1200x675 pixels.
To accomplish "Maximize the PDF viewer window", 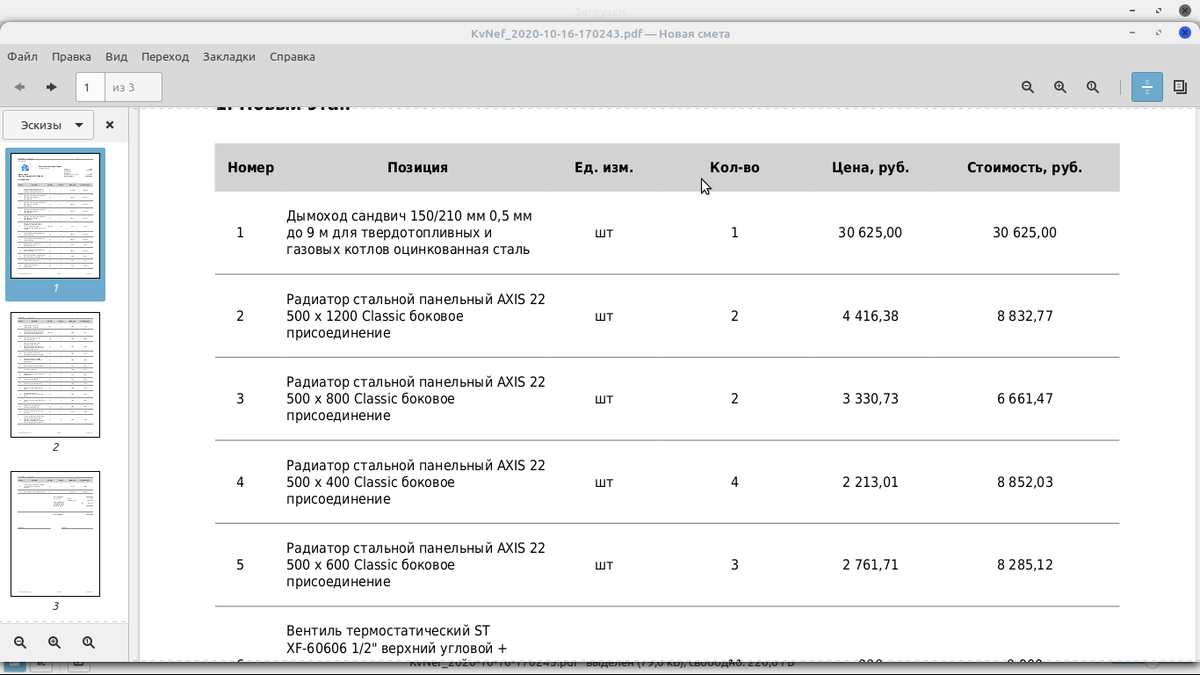I will coord(1159,33).
